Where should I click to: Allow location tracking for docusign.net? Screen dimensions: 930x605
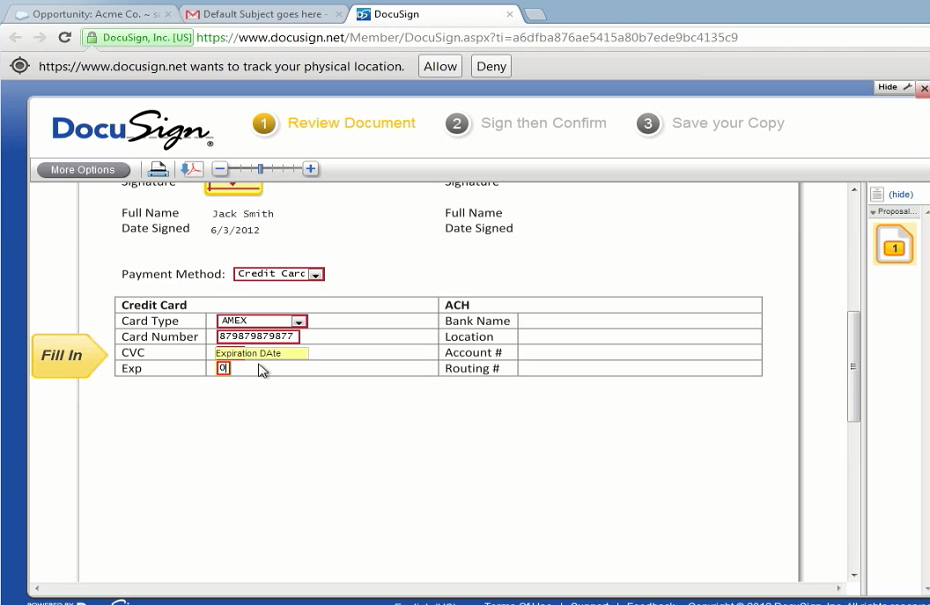pyautogui.click(x=440, y=66)
